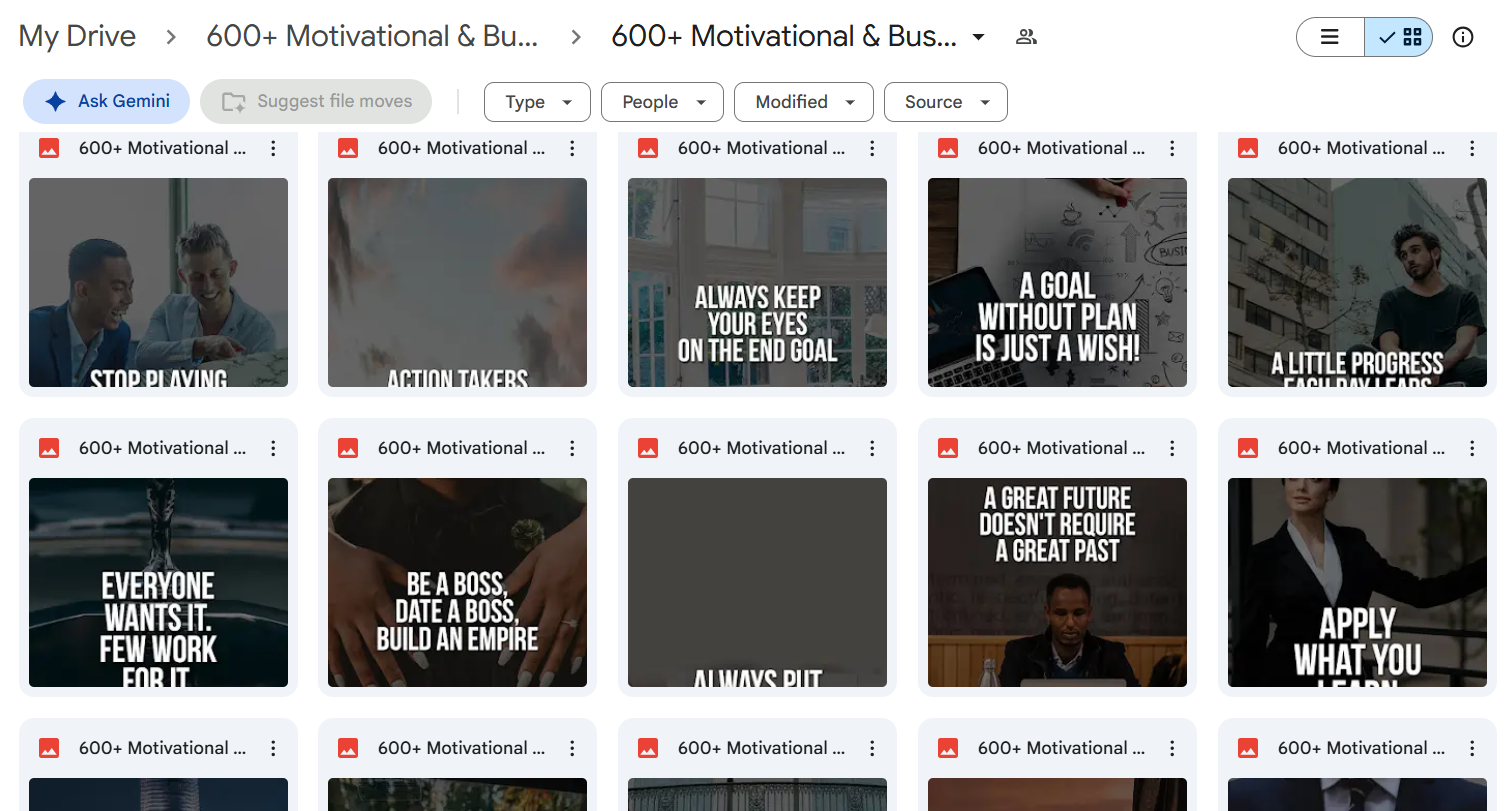Select the 'A Little Progress' thumbnail
1508x811 pixels.
[x=1357, y=283]
